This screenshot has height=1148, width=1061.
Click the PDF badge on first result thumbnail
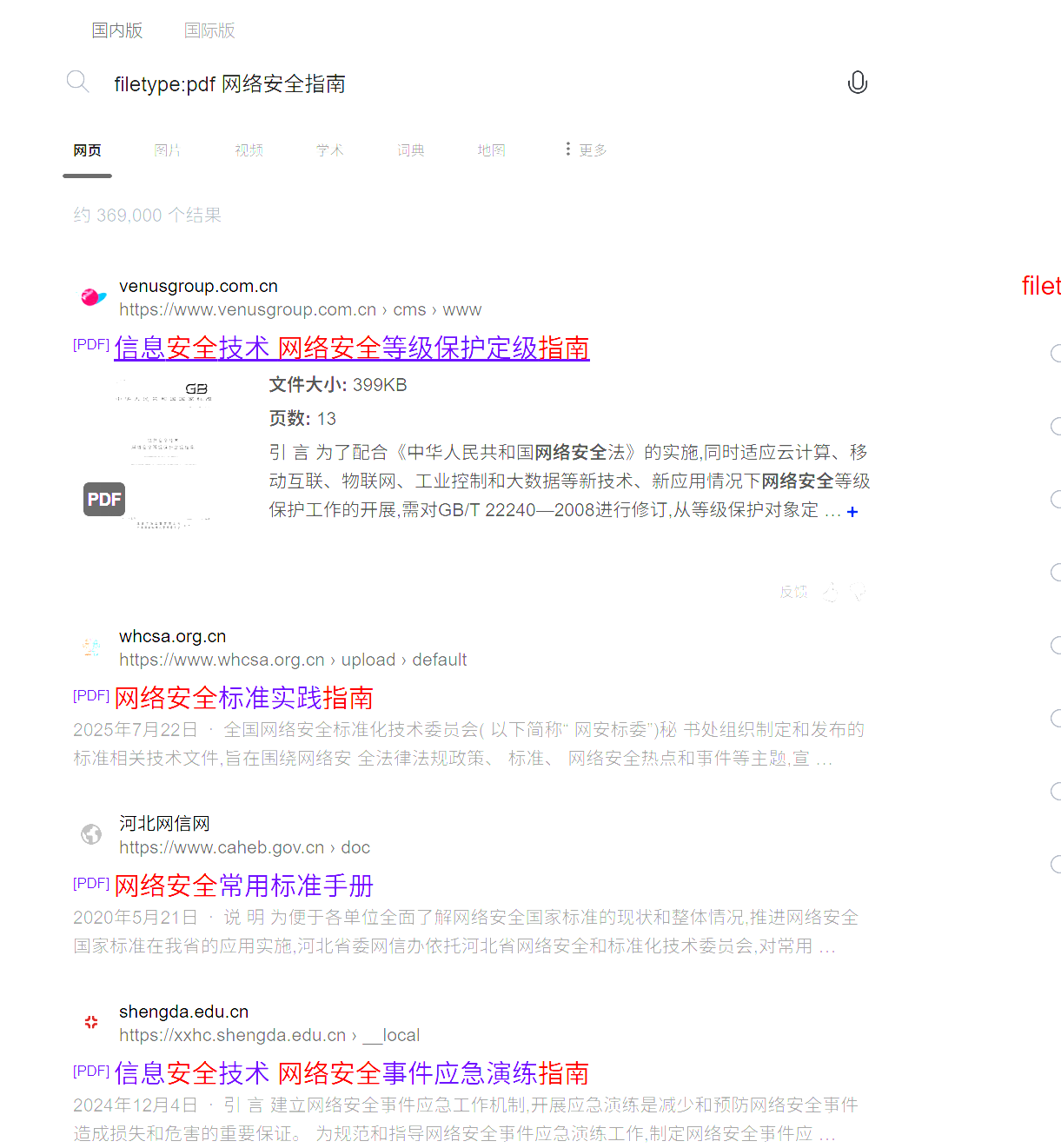click(104, 499)
